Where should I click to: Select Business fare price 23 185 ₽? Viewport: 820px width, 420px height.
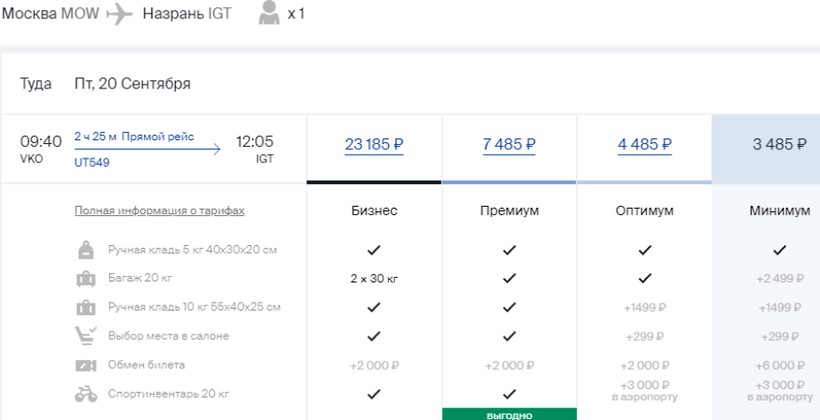click(374, 144)
